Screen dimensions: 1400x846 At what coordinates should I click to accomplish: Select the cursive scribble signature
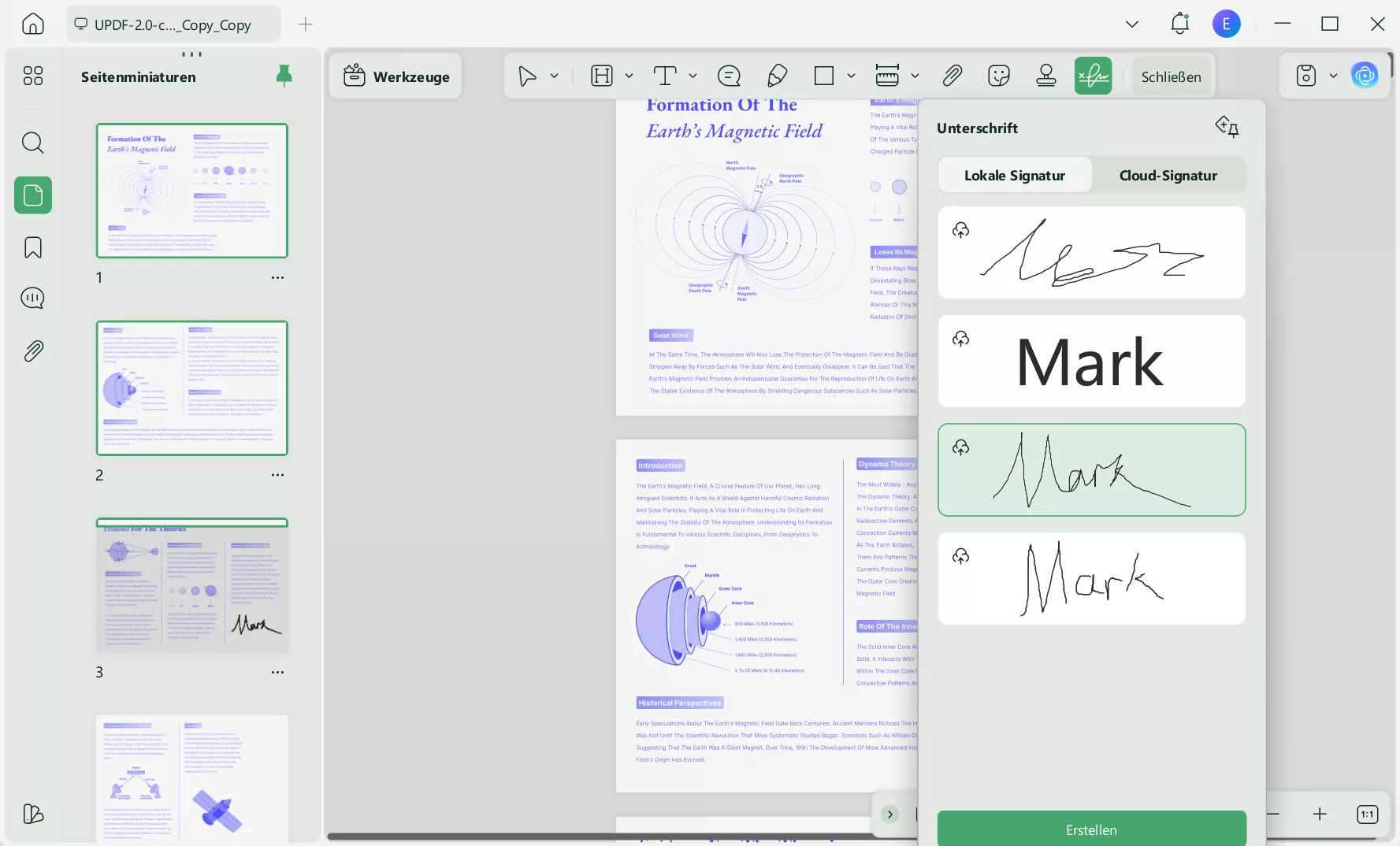pos(1091,252)
